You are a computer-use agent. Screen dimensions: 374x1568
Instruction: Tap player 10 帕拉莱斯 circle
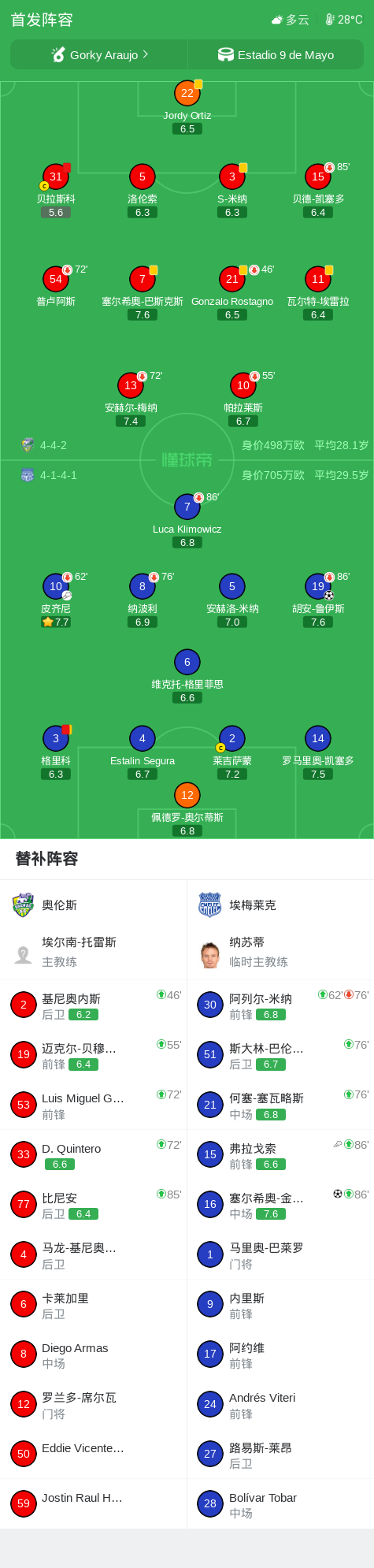243,385
